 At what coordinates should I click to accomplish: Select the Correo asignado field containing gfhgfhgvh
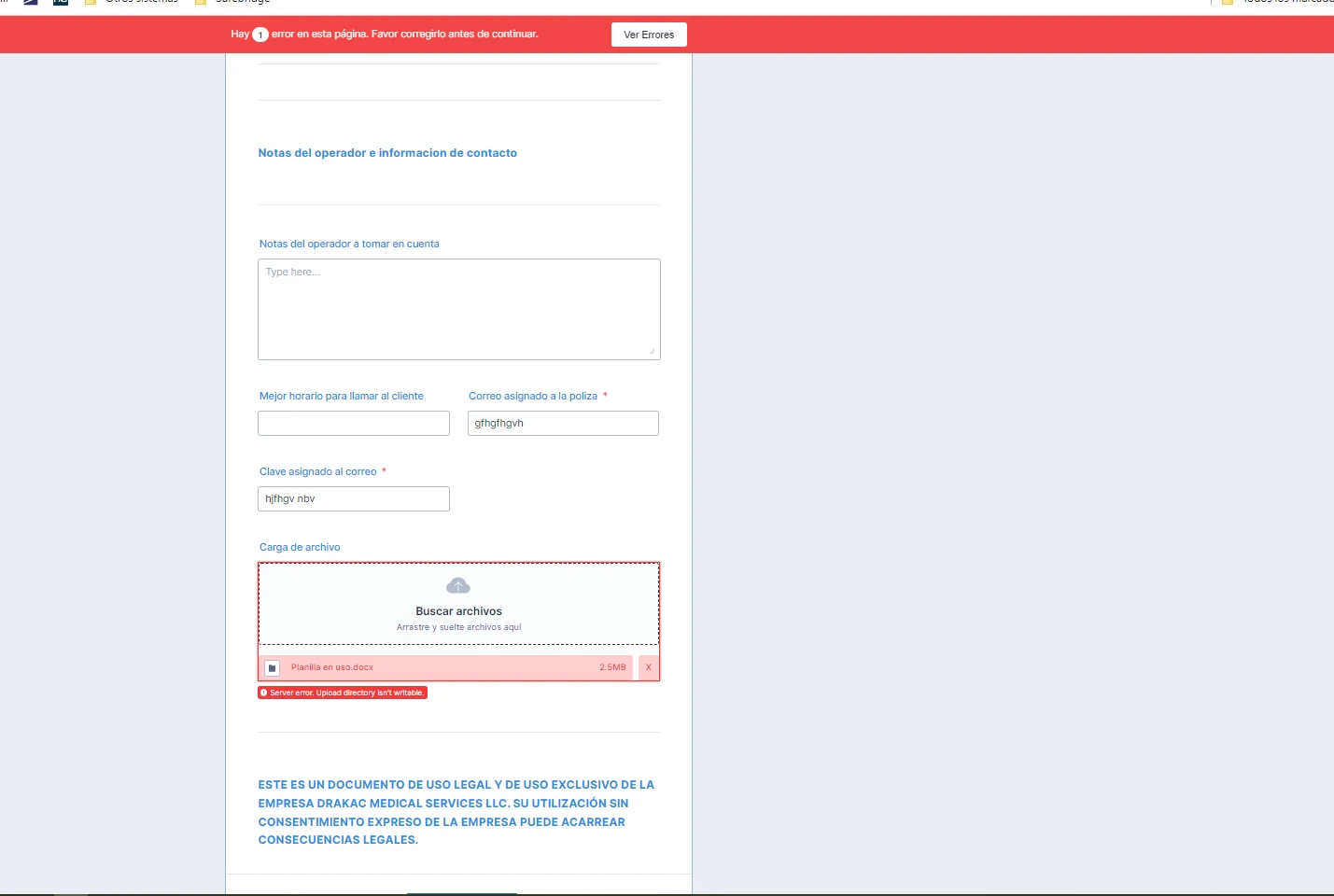563,423
